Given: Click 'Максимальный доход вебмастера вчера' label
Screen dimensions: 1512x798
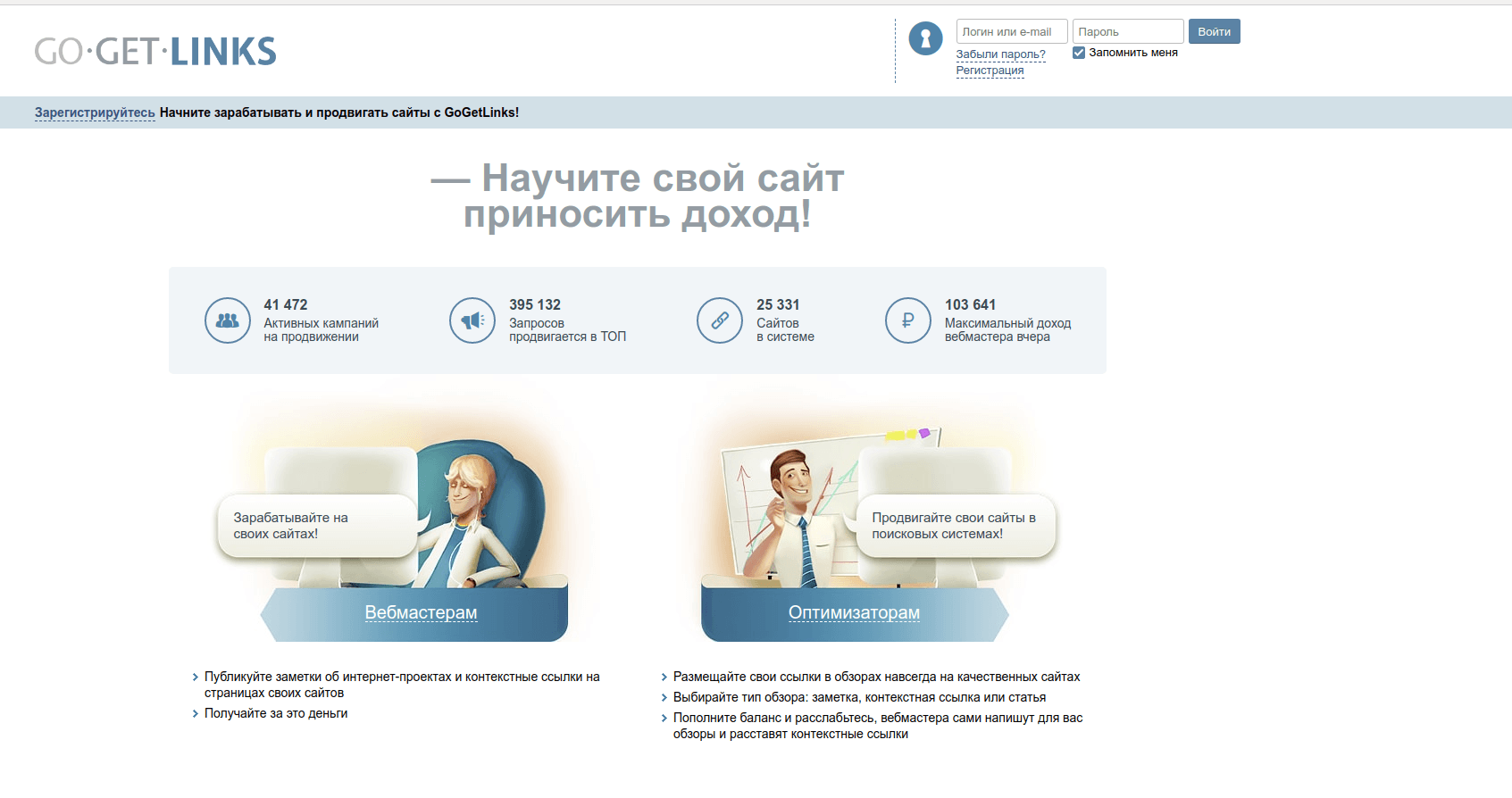Looking at the screenshot, I should point(1007,330).
